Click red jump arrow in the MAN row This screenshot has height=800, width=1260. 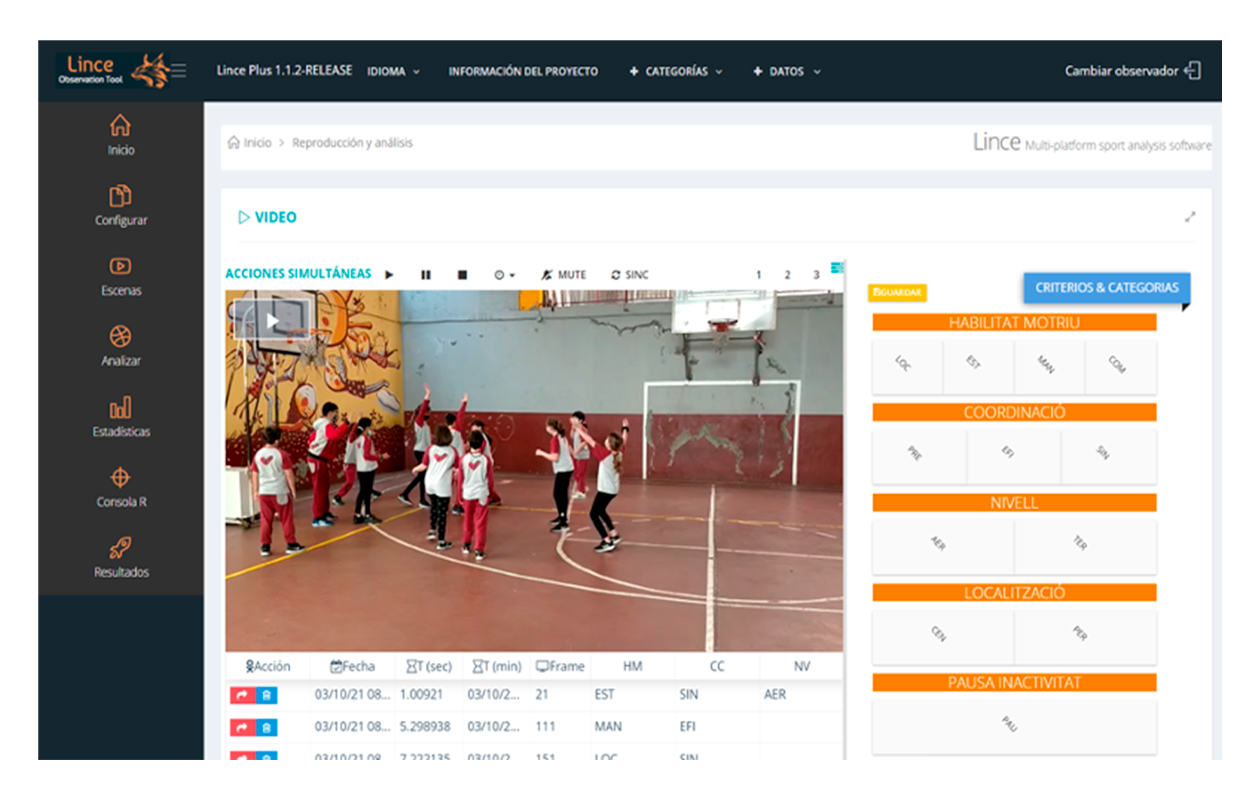[x=242, y=728]
